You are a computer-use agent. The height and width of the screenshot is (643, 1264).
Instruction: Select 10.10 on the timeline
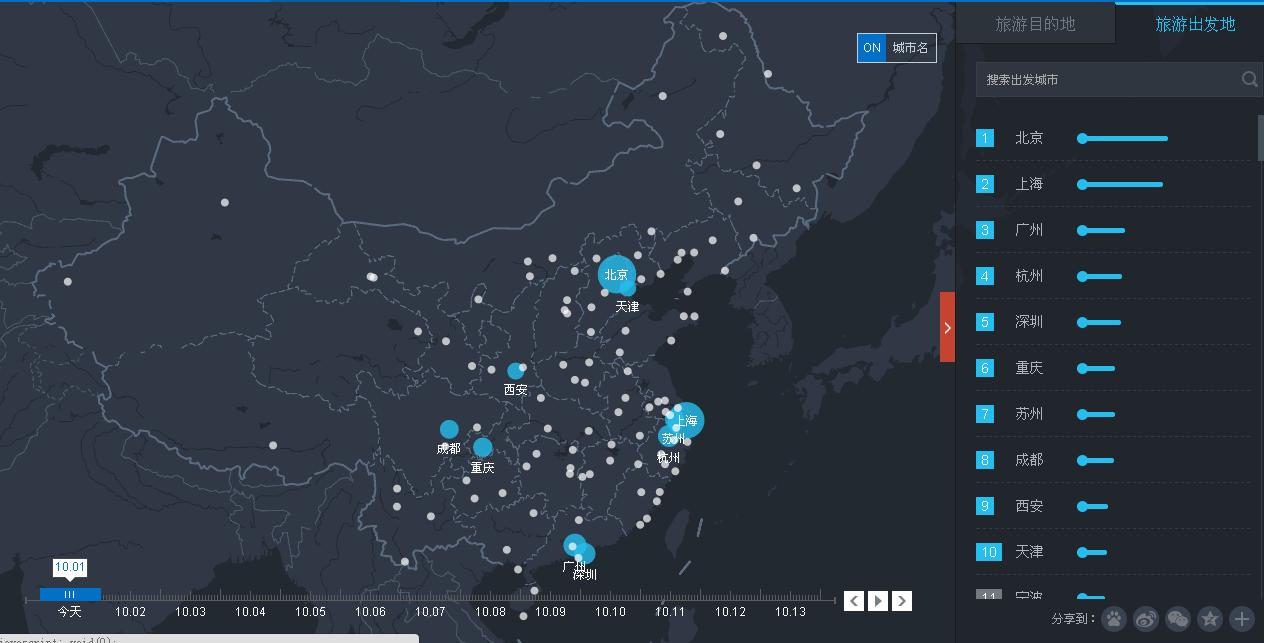[610, 611]
